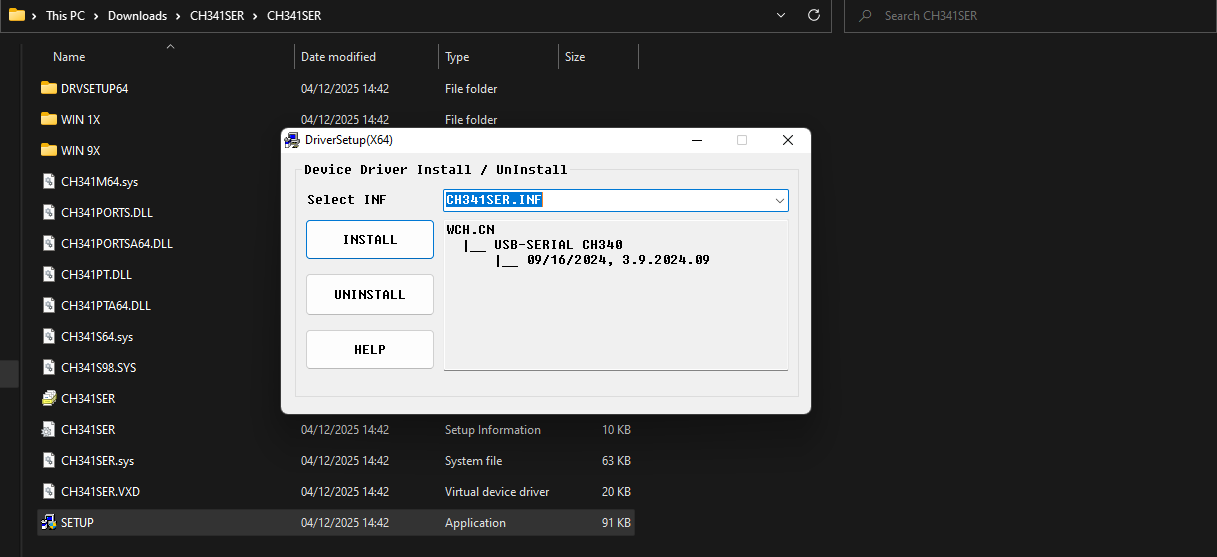
Task: Select the DRVSETUP64 folder icon
Action: [x=49, y=88]
